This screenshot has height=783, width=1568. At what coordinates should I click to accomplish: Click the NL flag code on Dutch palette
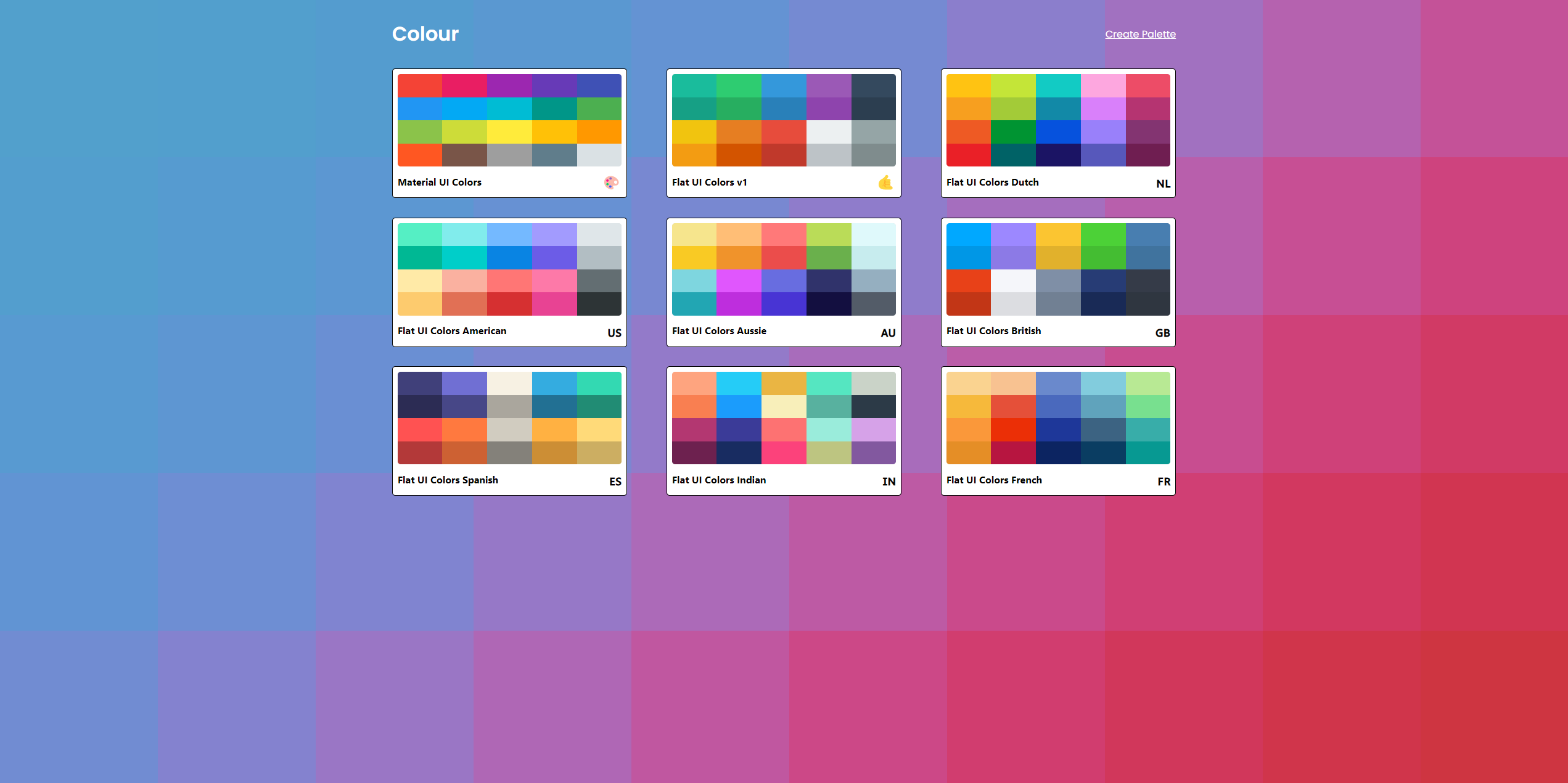(1163, 184)
